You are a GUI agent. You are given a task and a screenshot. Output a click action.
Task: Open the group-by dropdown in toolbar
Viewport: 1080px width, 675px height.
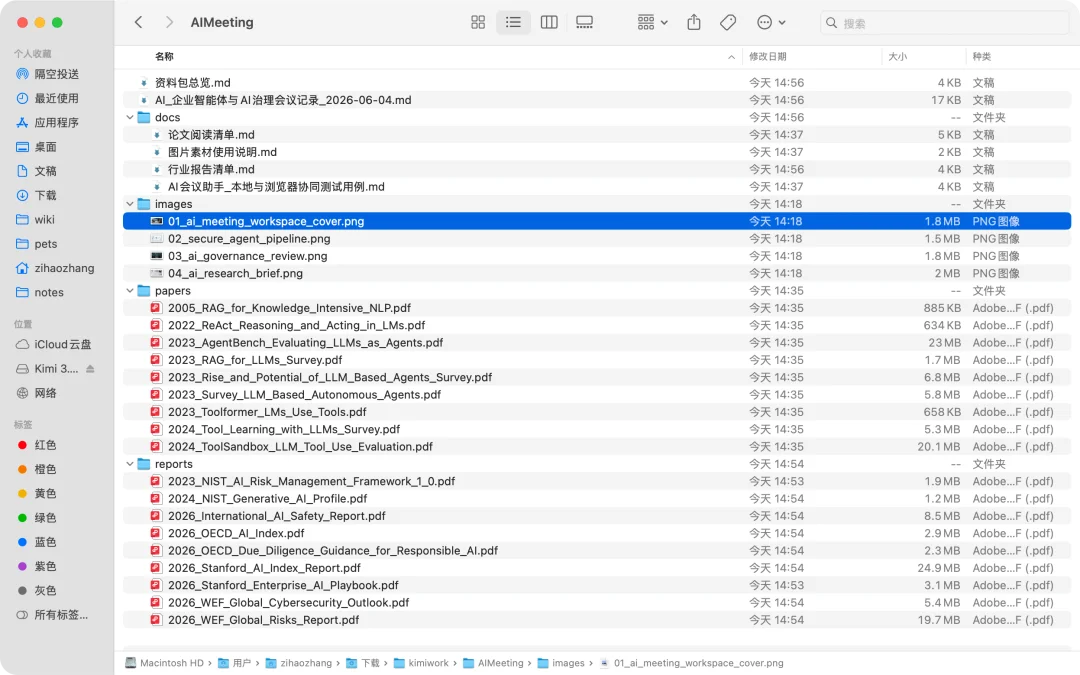[653, 23]
